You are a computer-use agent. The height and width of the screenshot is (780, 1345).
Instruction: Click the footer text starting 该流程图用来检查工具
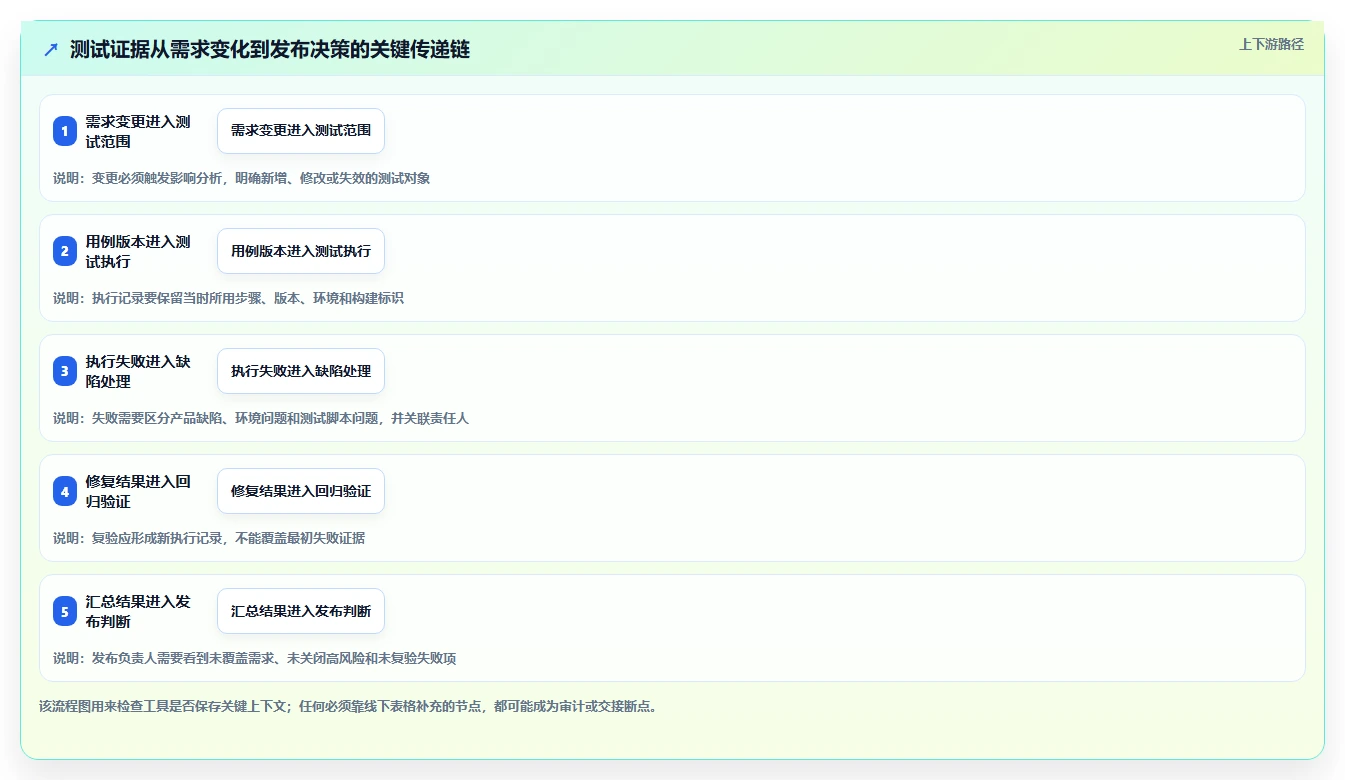point(348,706)
